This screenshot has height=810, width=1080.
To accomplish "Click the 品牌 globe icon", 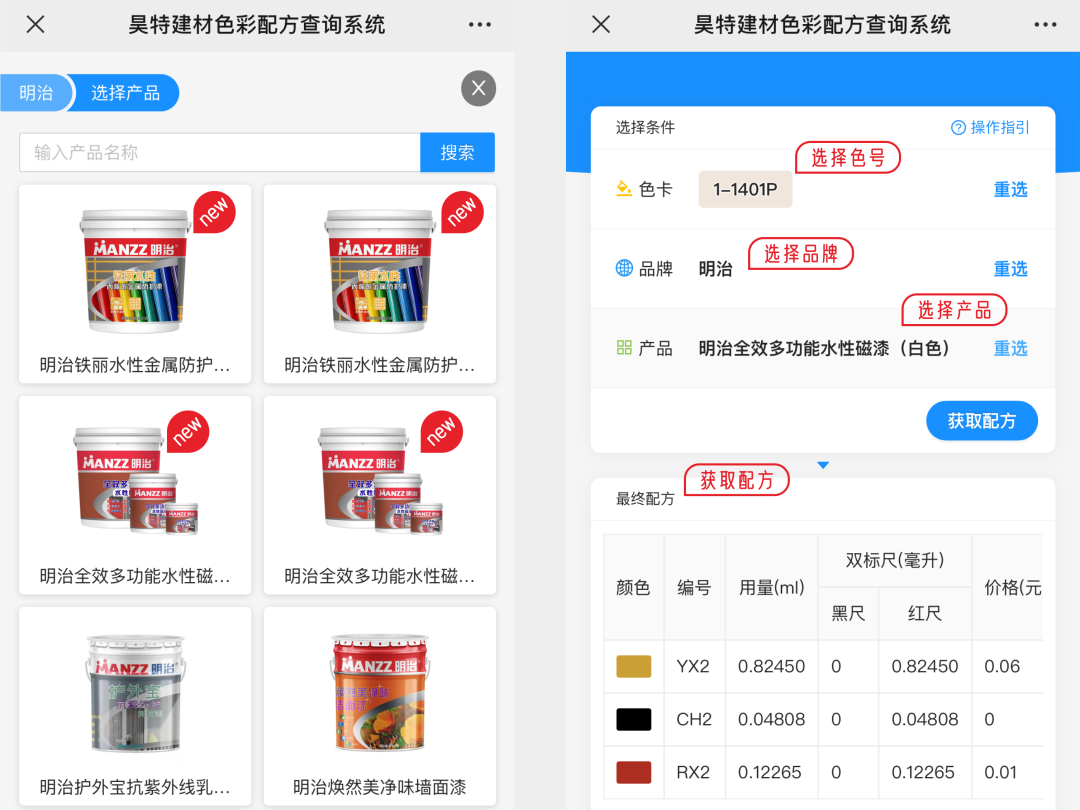I will (624, 268).
